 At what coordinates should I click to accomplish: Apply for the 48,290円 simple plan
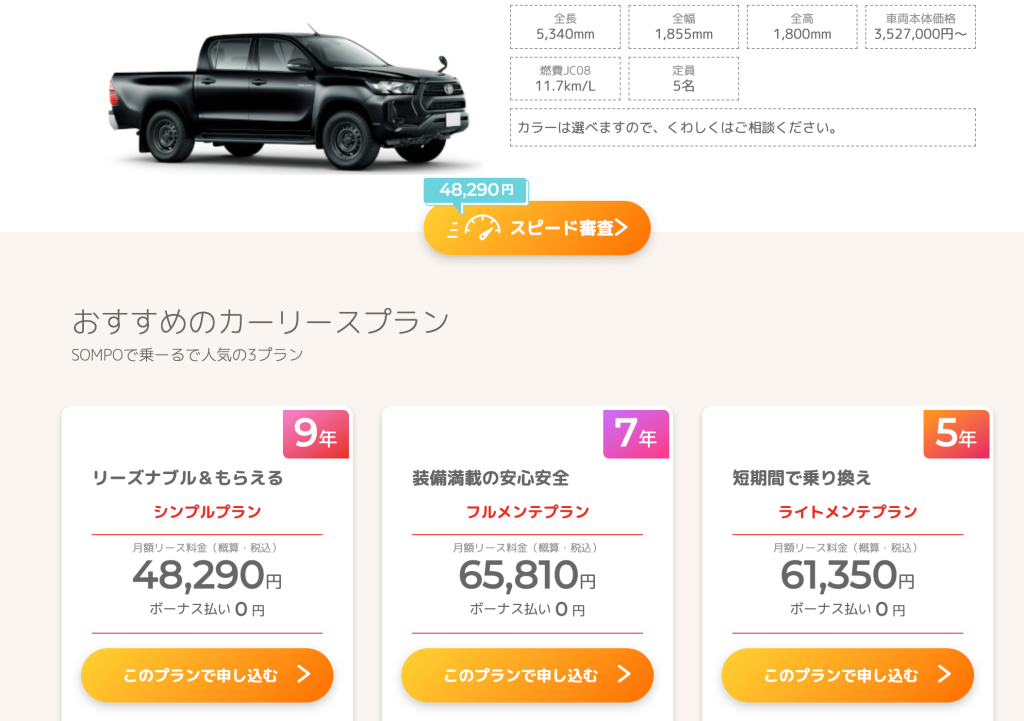coord(200,675)
